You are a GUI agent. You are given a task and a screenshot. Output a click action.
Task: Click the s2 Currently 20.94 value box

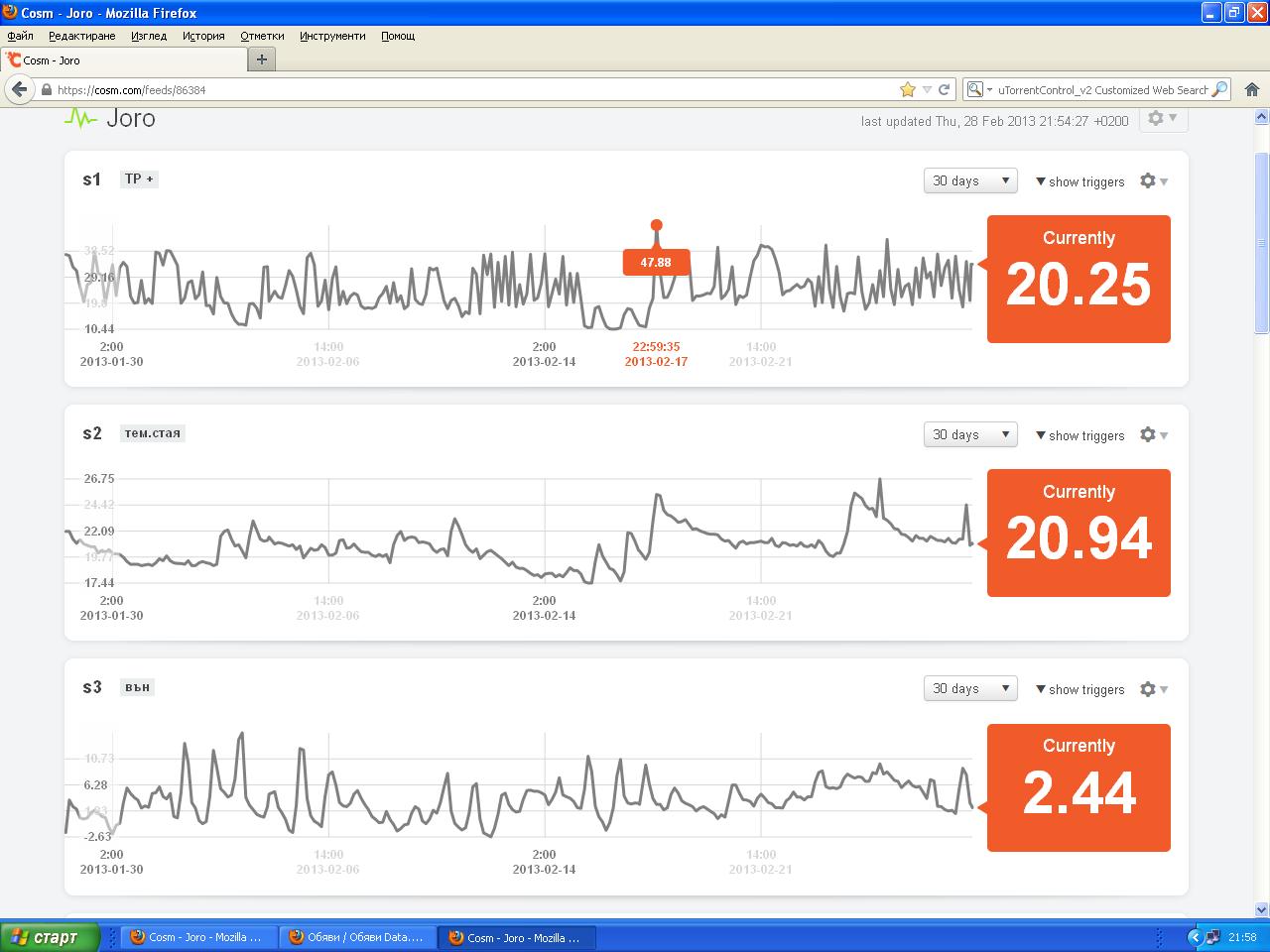coord(1079,533)
